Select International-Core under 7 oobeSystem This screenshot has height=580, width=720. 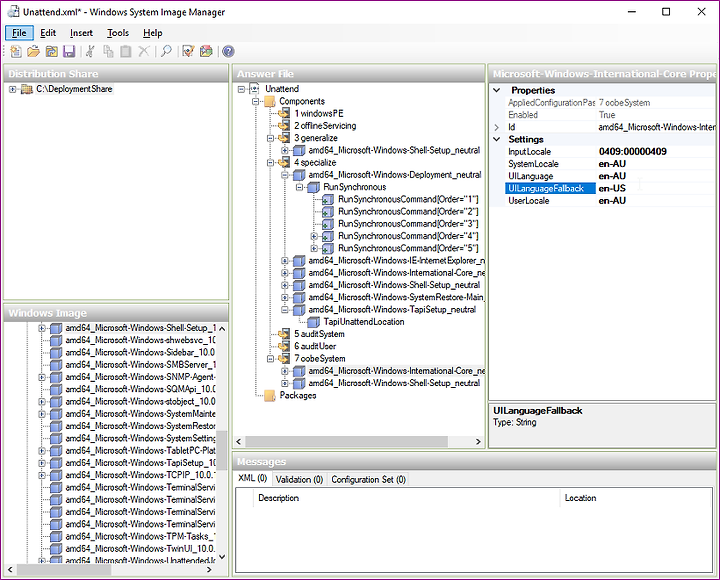click(396, 371)
